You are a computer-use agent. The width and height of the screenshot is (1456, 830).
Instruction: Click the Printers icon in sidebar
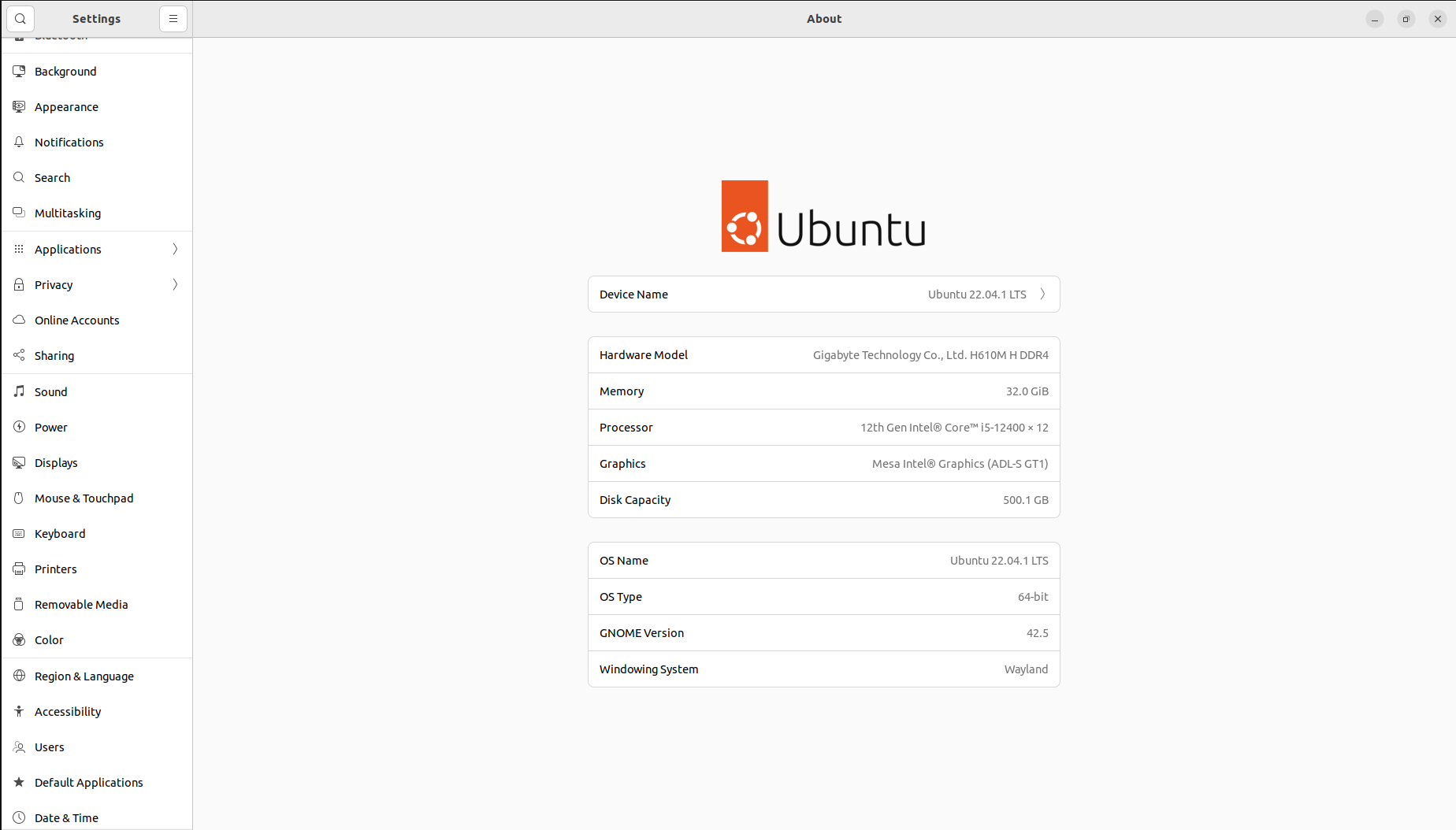(19, 569)
